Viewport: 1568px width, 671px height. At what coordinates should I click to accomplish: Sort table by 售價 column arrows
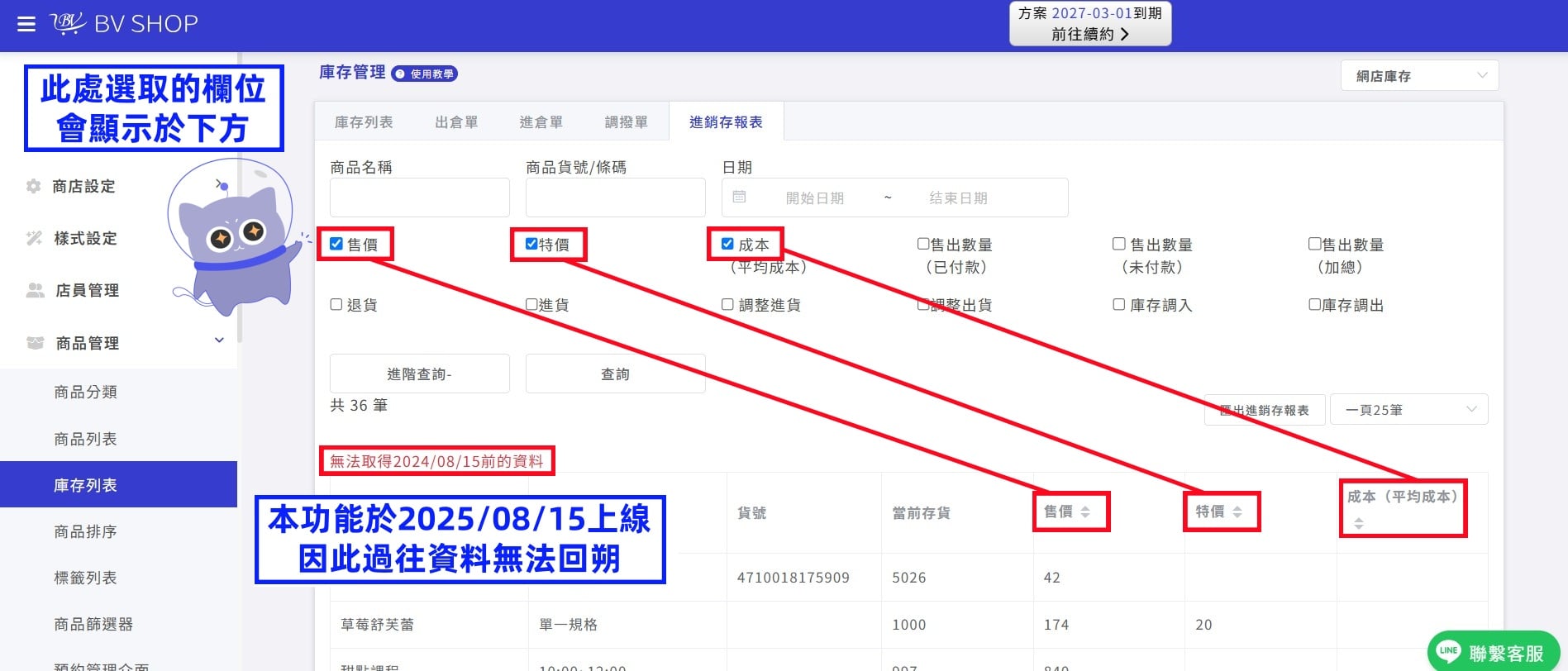coord(1085,512)
